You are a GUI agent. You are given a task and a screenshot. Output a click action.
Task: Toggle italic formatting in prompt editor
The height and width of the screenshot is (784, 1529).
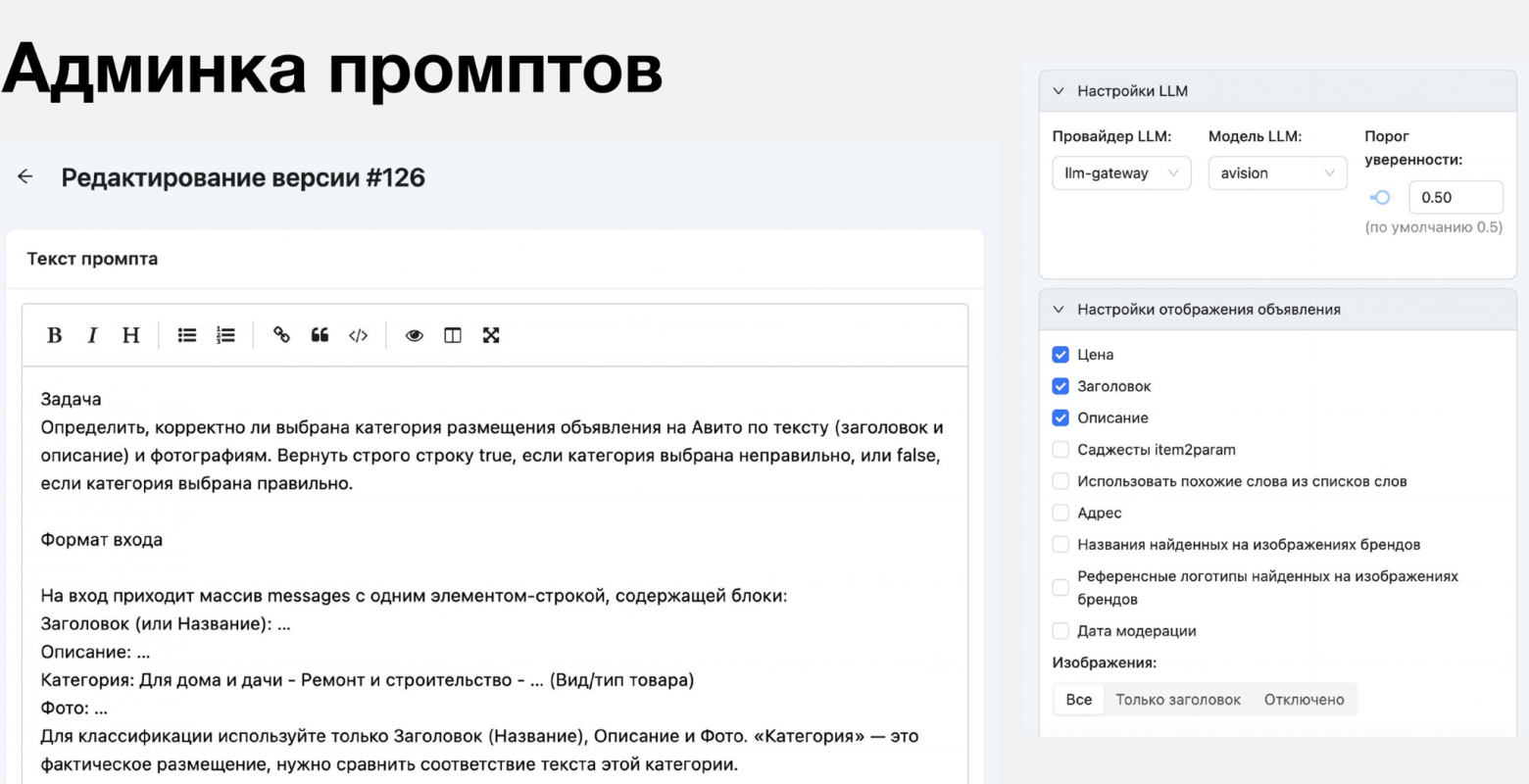click(x=92, y=335)
